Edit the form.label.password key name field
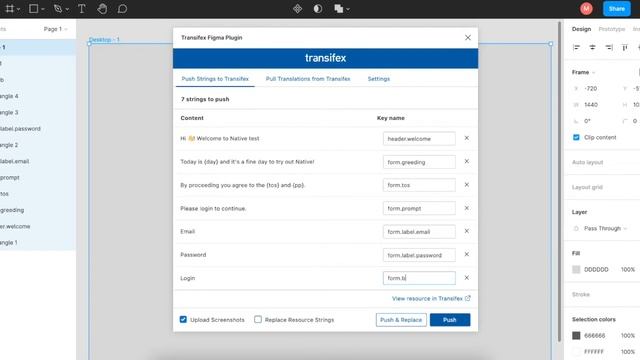This screenshot has width=640, height=360. [x=419, y=255]
